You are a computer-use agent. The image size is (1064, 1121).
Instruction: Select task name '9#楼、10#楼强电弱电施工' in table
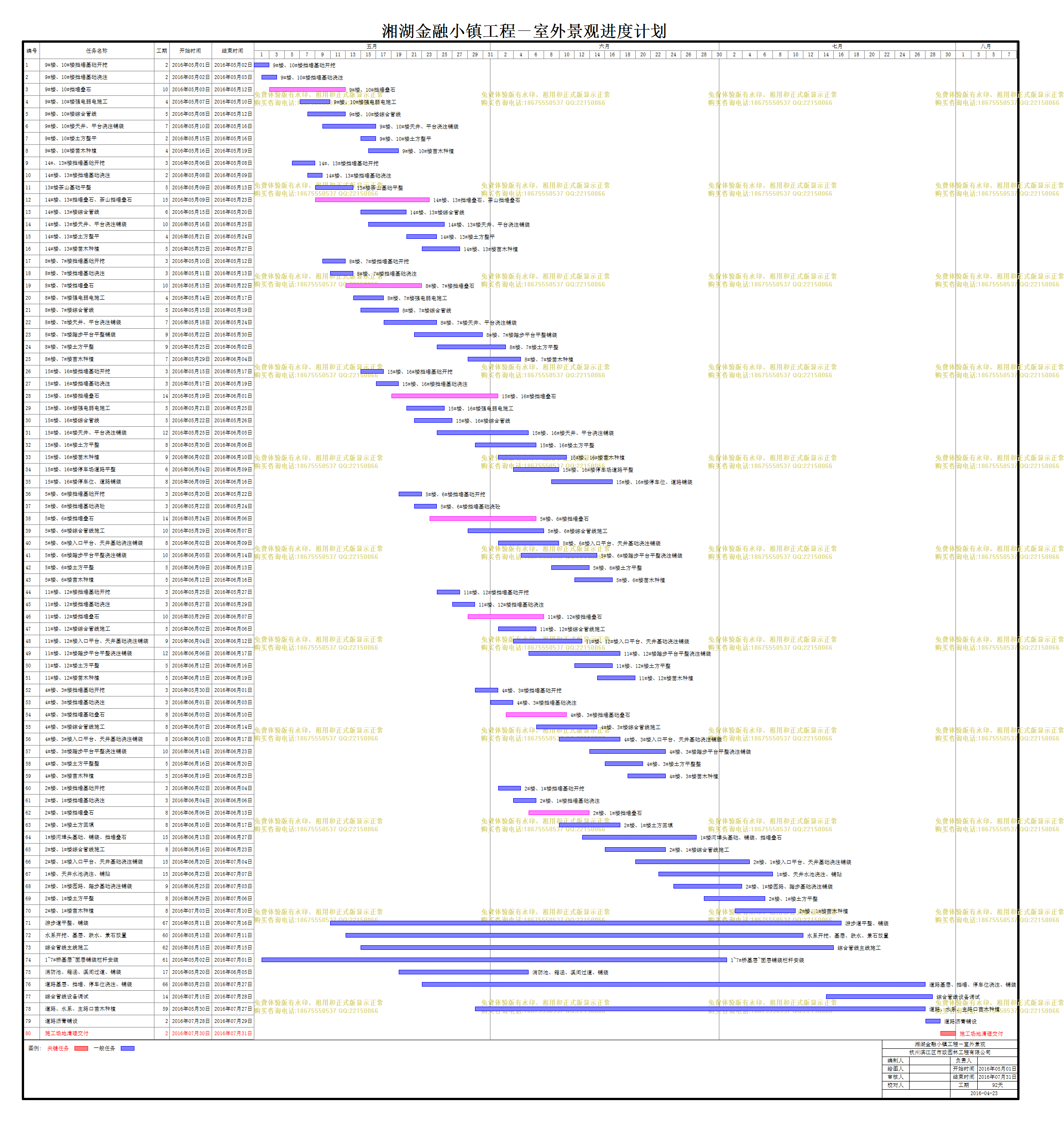[x=76, y=102]
